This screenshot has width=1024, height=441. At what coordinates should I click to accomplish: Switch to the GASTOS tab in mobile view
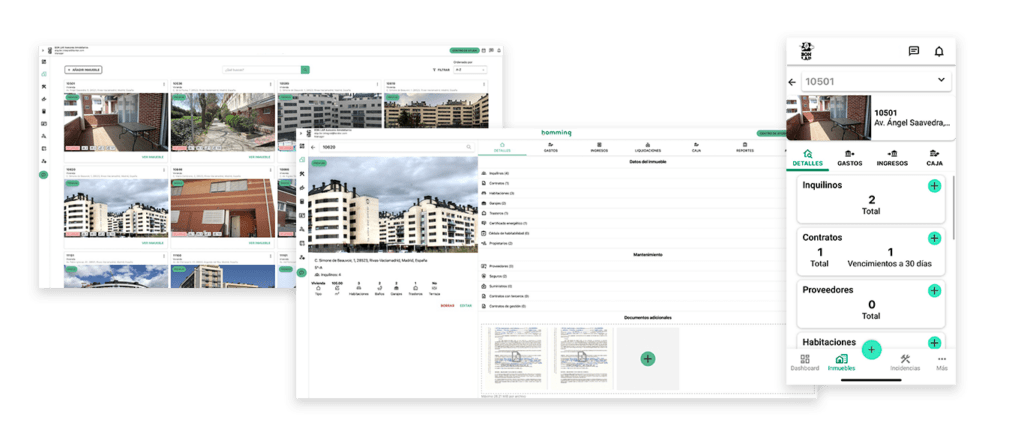pos(850,157)
